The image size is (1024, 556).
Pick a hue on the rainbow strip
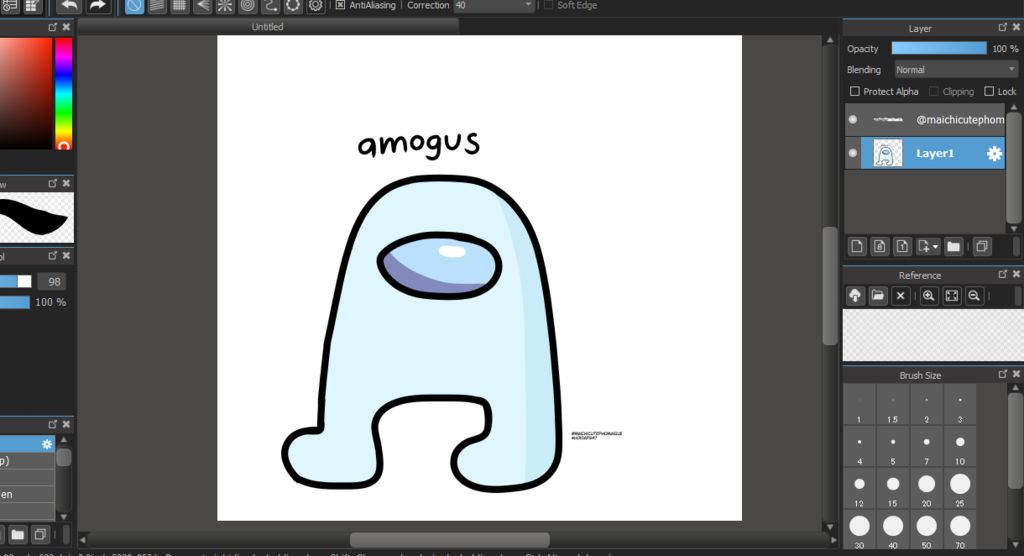(x=63, y=93)
